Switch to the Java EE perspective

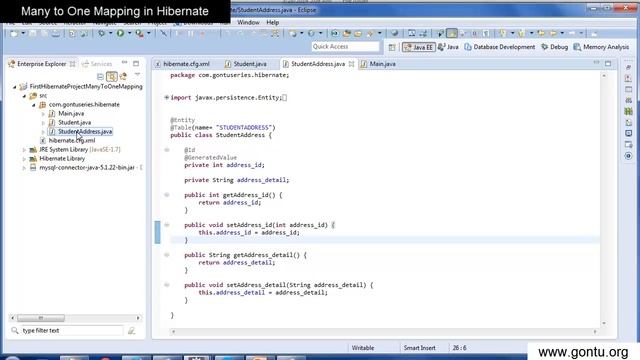[419, 47]
